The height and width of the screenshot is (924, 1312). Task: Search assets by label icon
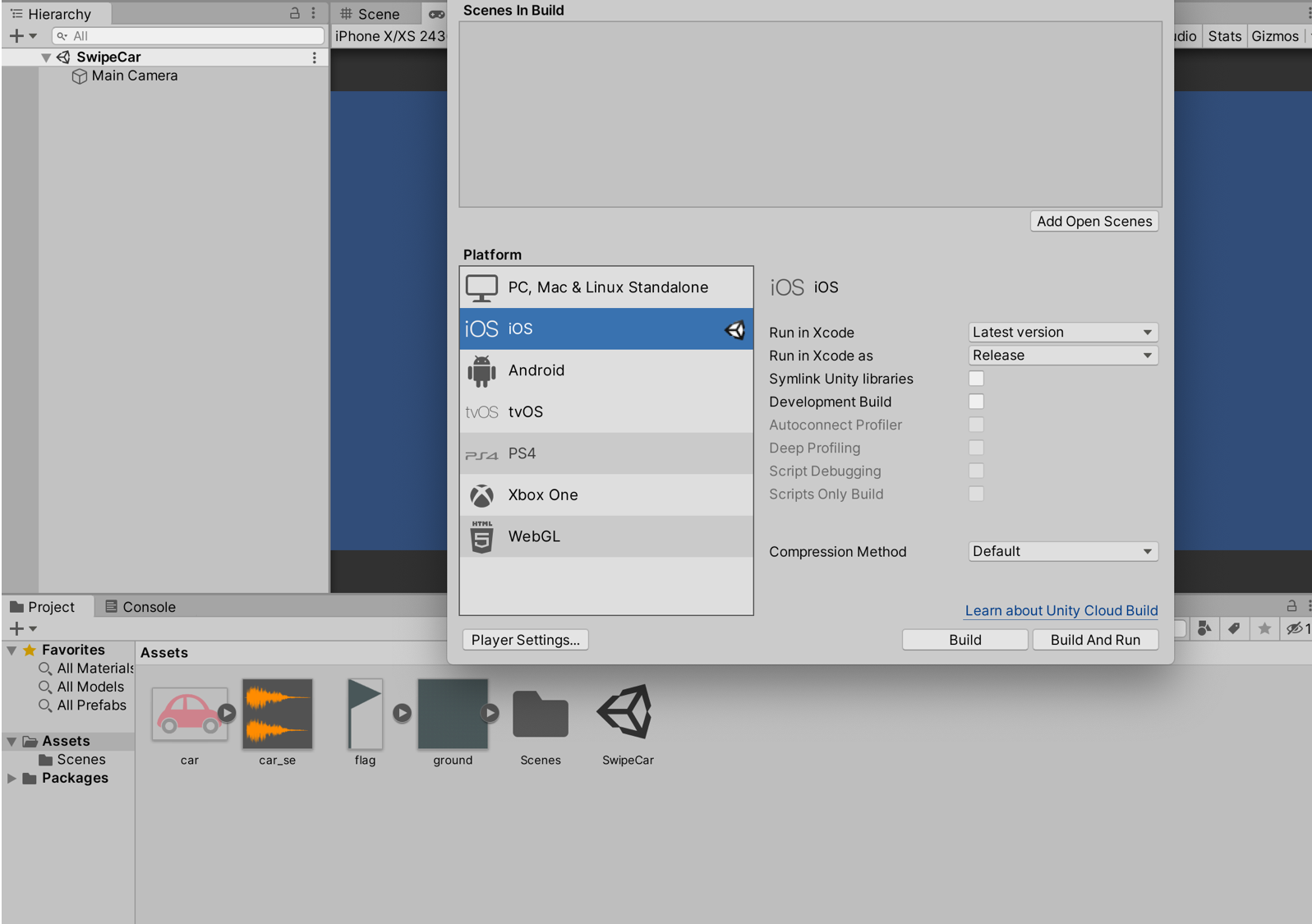pyautogui.click(x=1234, y=629)
